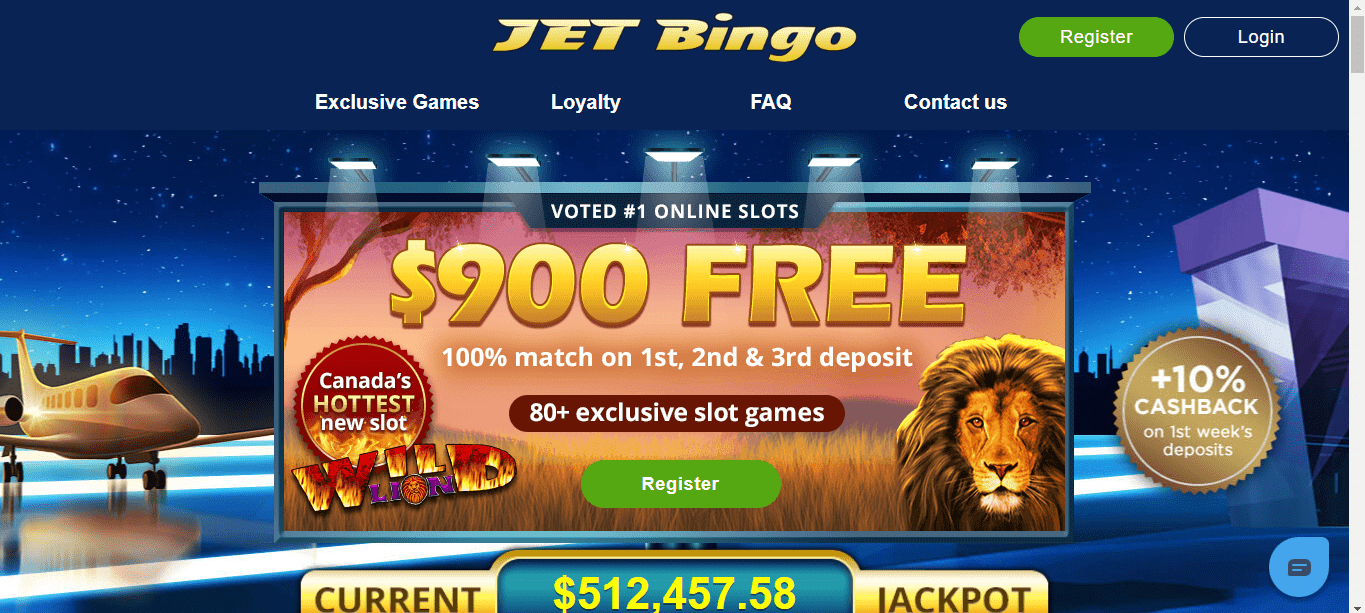Open the live chat bubble icon

(1298, 567)
